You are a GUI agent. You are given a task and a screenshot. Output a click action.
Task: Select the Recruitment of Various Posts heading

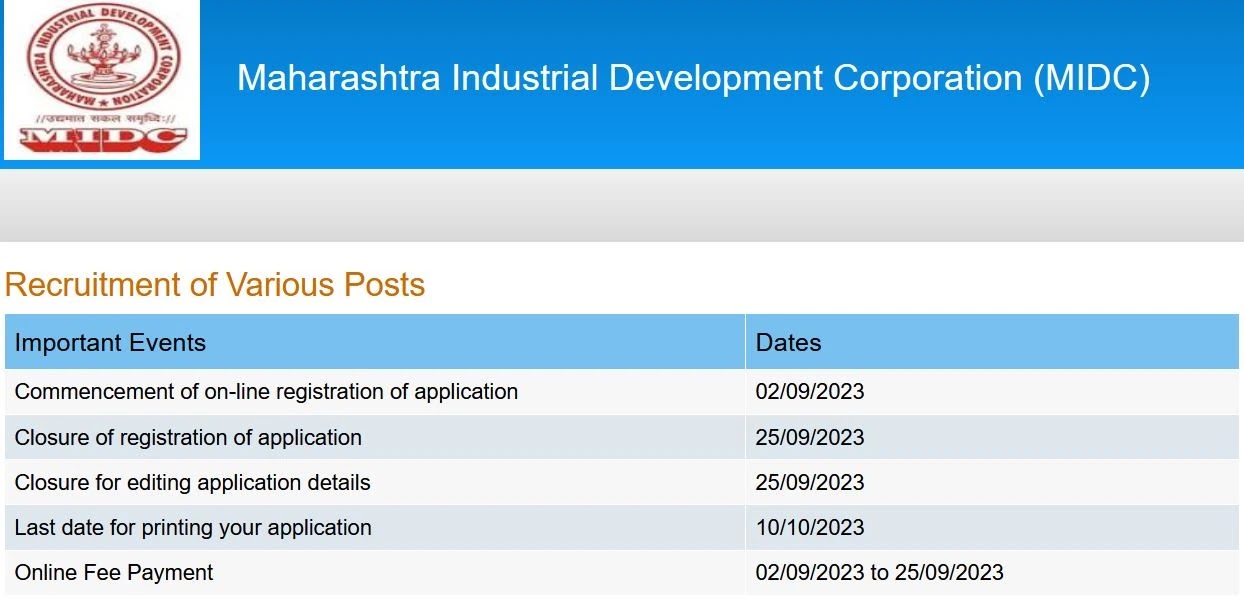[215, 284]
